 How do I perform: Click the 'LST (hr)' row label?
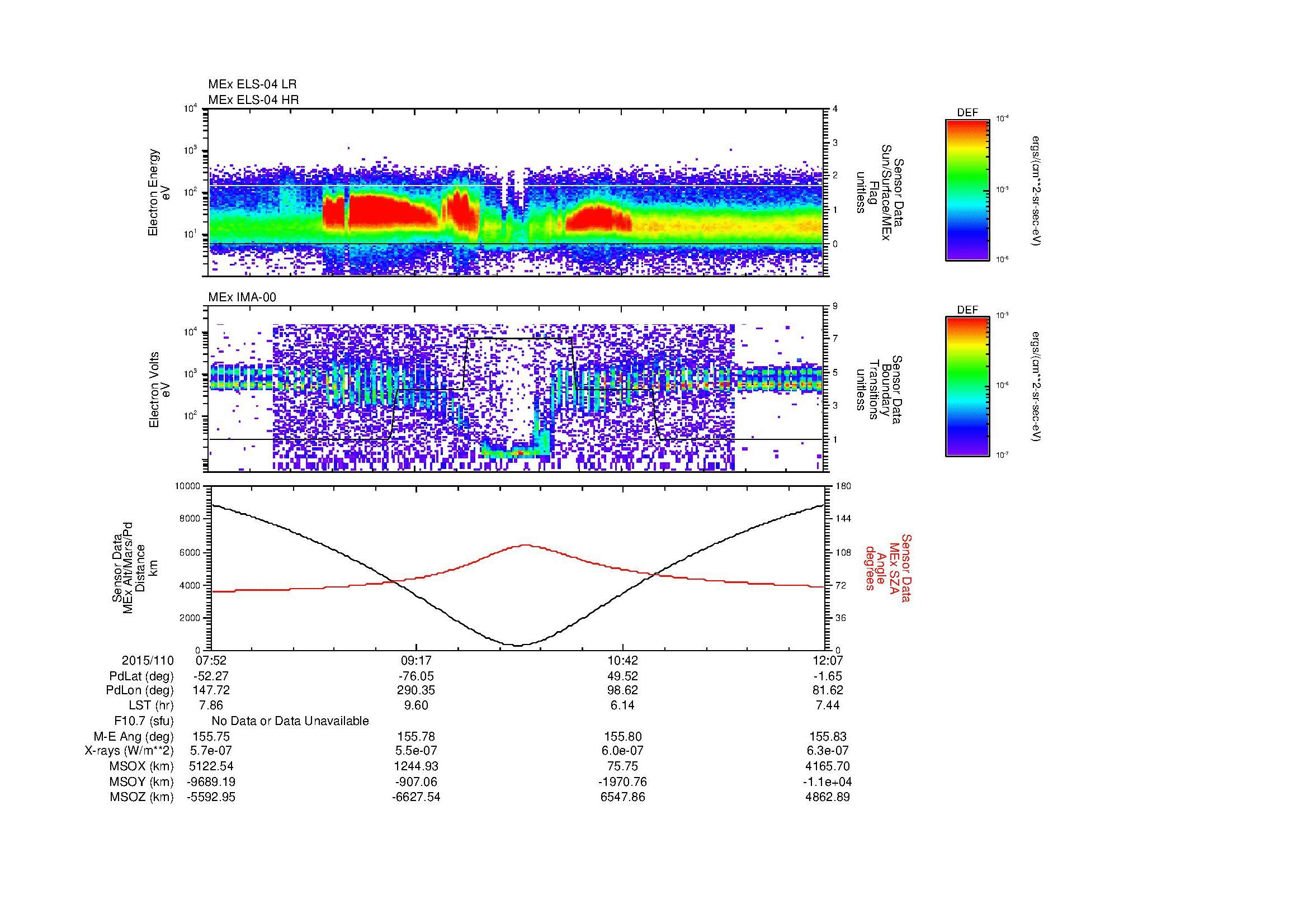[x=151, y=705]
